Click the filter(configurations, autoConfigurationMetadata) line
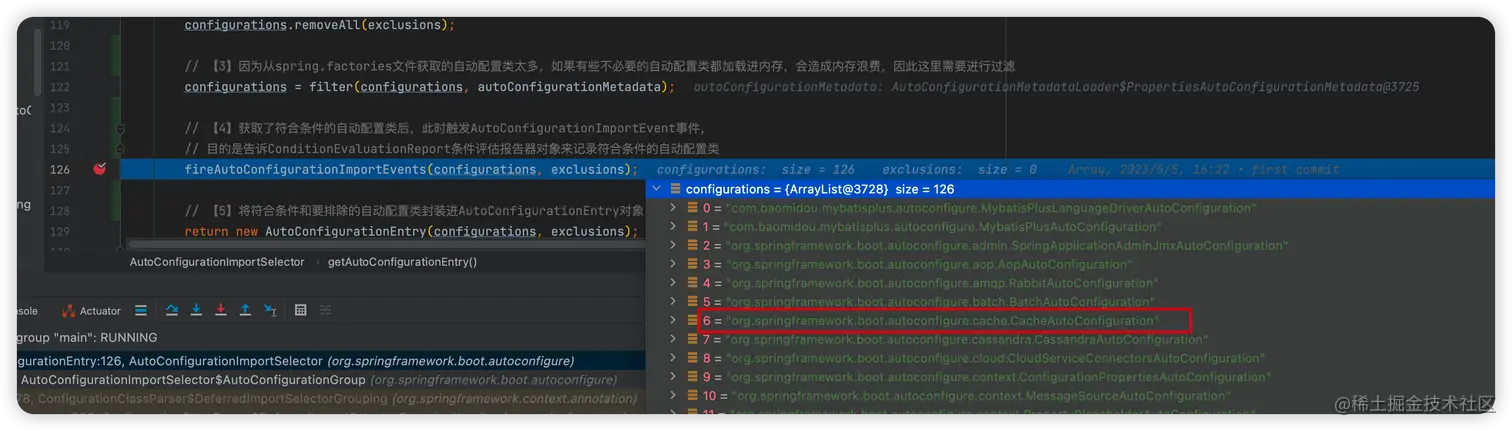 coord(429,87)
